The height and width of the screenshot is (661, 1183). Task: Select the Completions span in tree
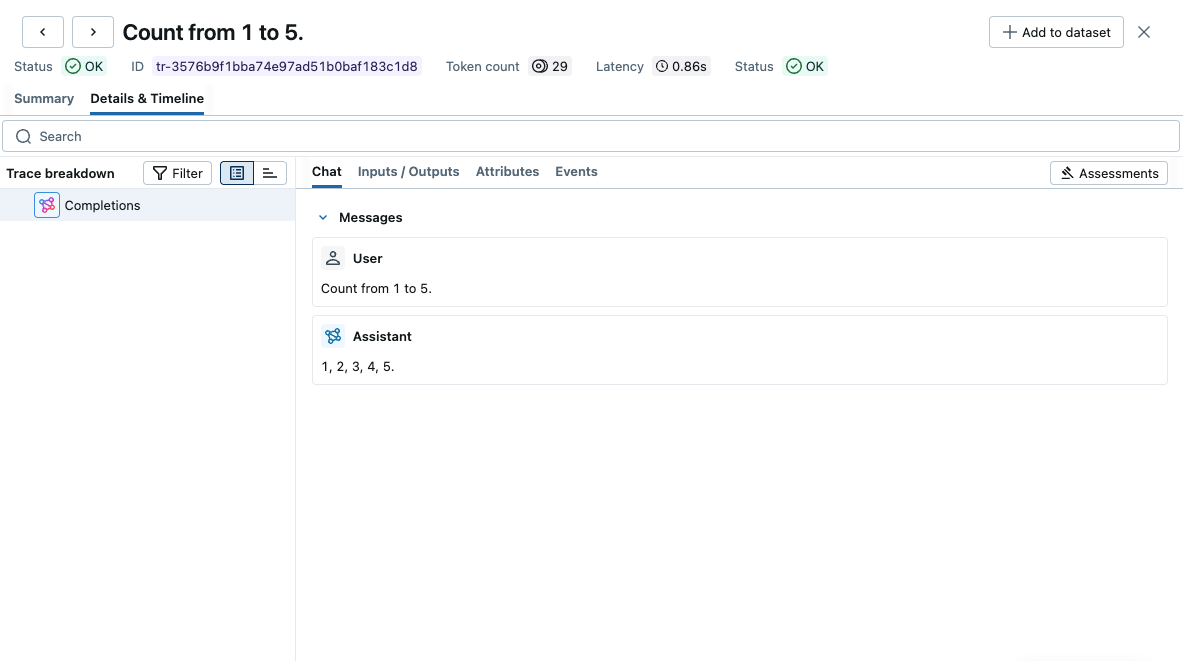click(102, 205)
